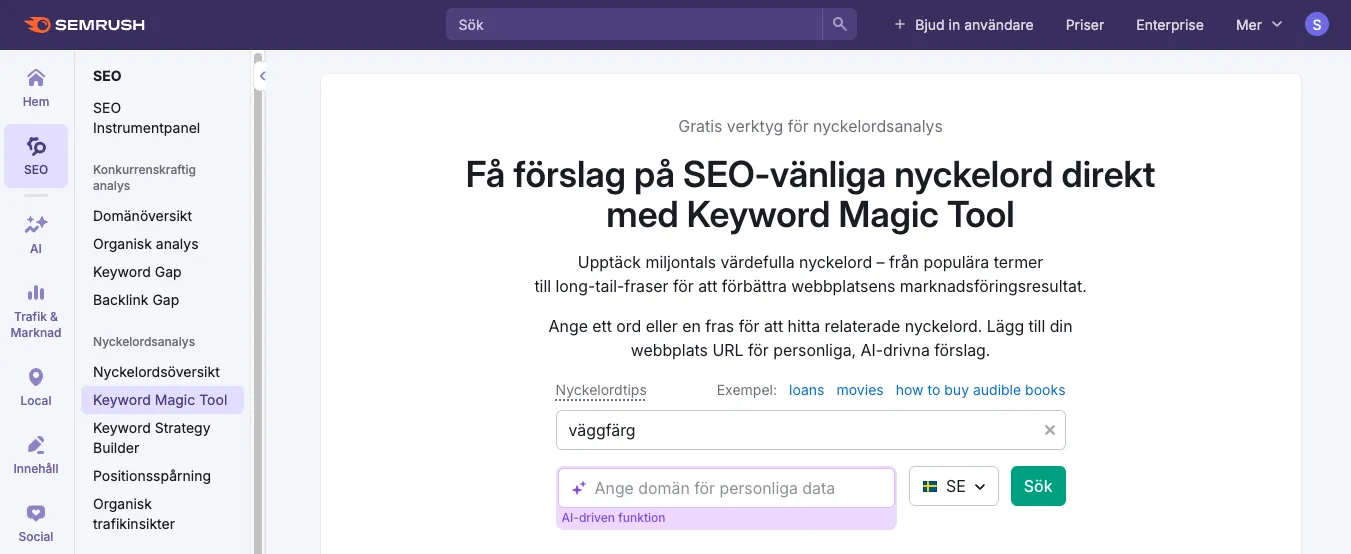
Task: Click the SEO heading in the menu
Action: [107, 76]
